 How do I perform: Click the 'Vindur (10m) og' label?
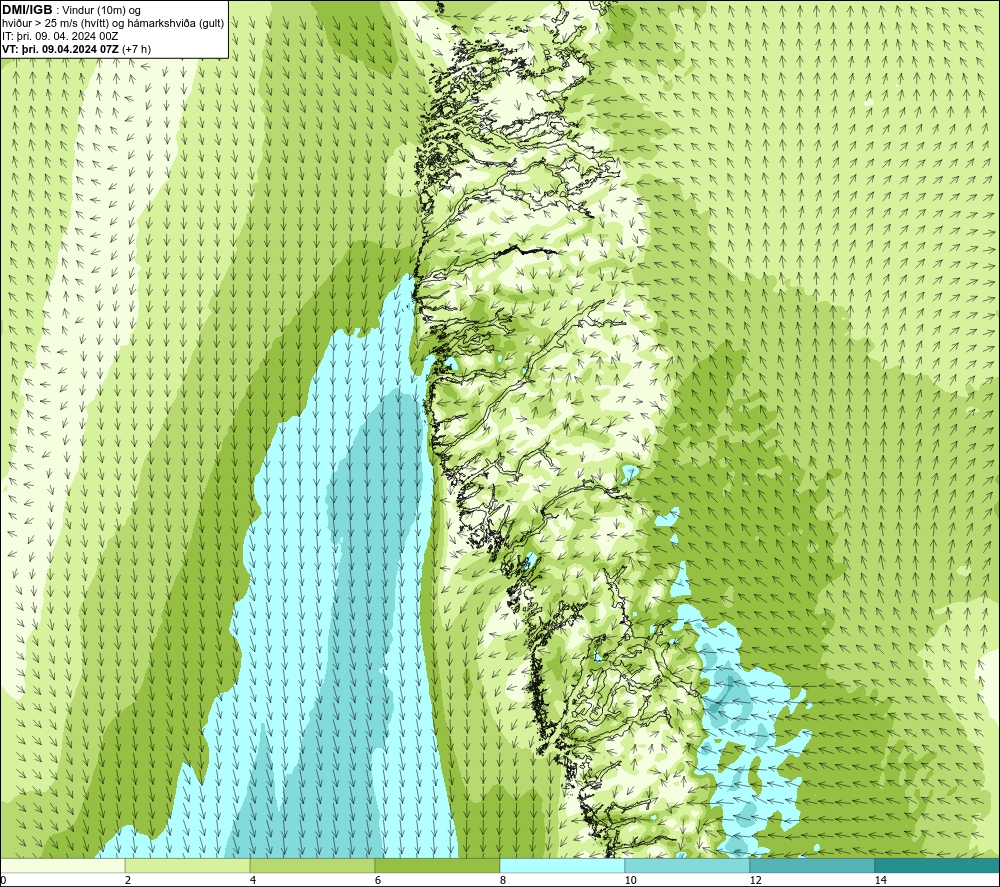pos(103,11)
